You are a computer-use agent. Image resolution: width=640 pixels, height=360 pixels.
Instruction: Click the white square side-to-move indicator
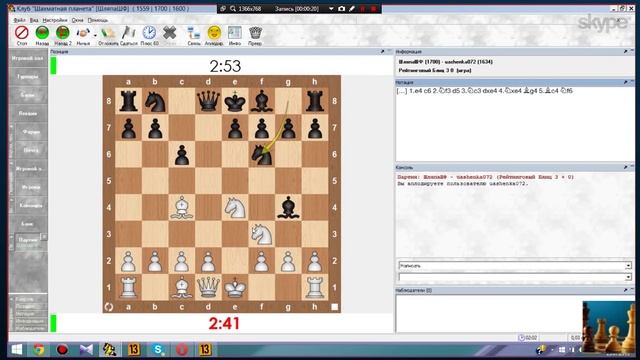pyautogui.click(x=335, y=307)
